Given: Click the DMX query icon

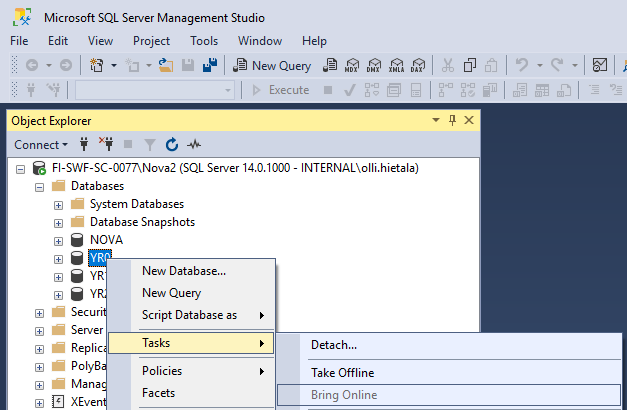Looking at the screenshot, I should [374, 65].
